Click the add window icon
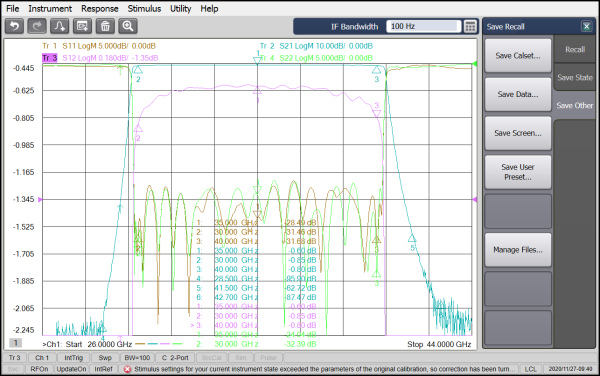This screenshot has width=600, height=376. pos(82,26)
